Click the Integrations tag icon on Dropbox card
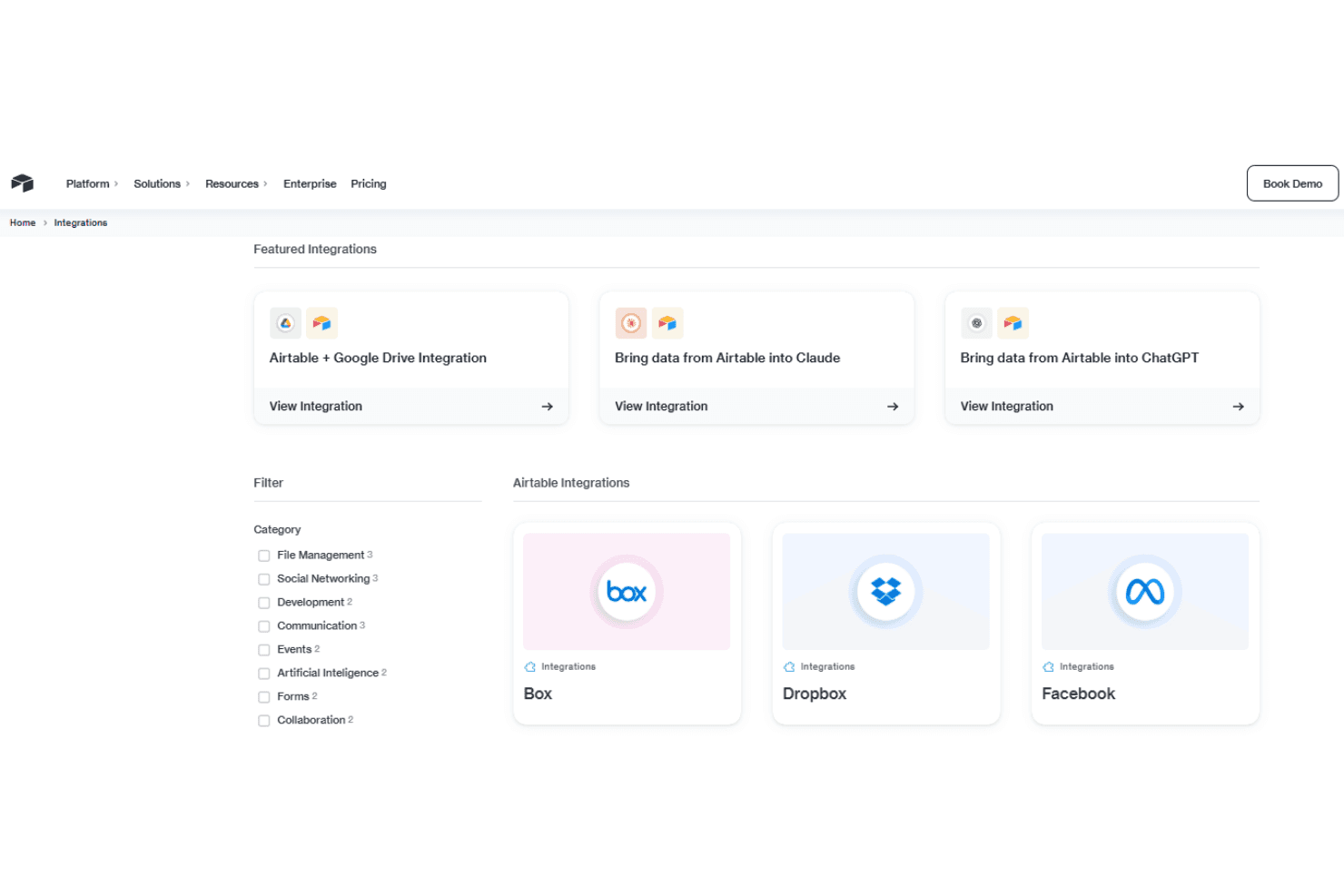The height and width of the screenshot is (896, 1344). 789,667
